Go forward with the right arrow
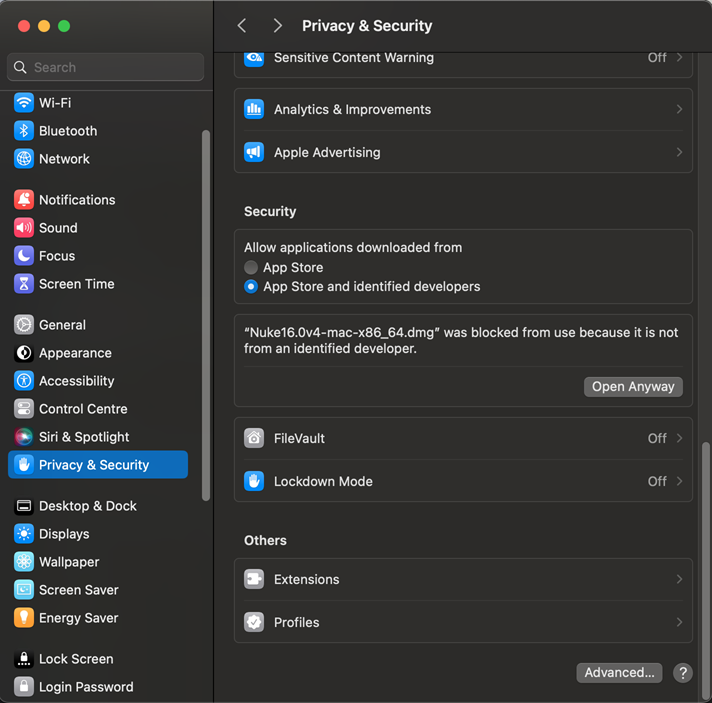Screen dimensions: 712x703 [277, 26]
